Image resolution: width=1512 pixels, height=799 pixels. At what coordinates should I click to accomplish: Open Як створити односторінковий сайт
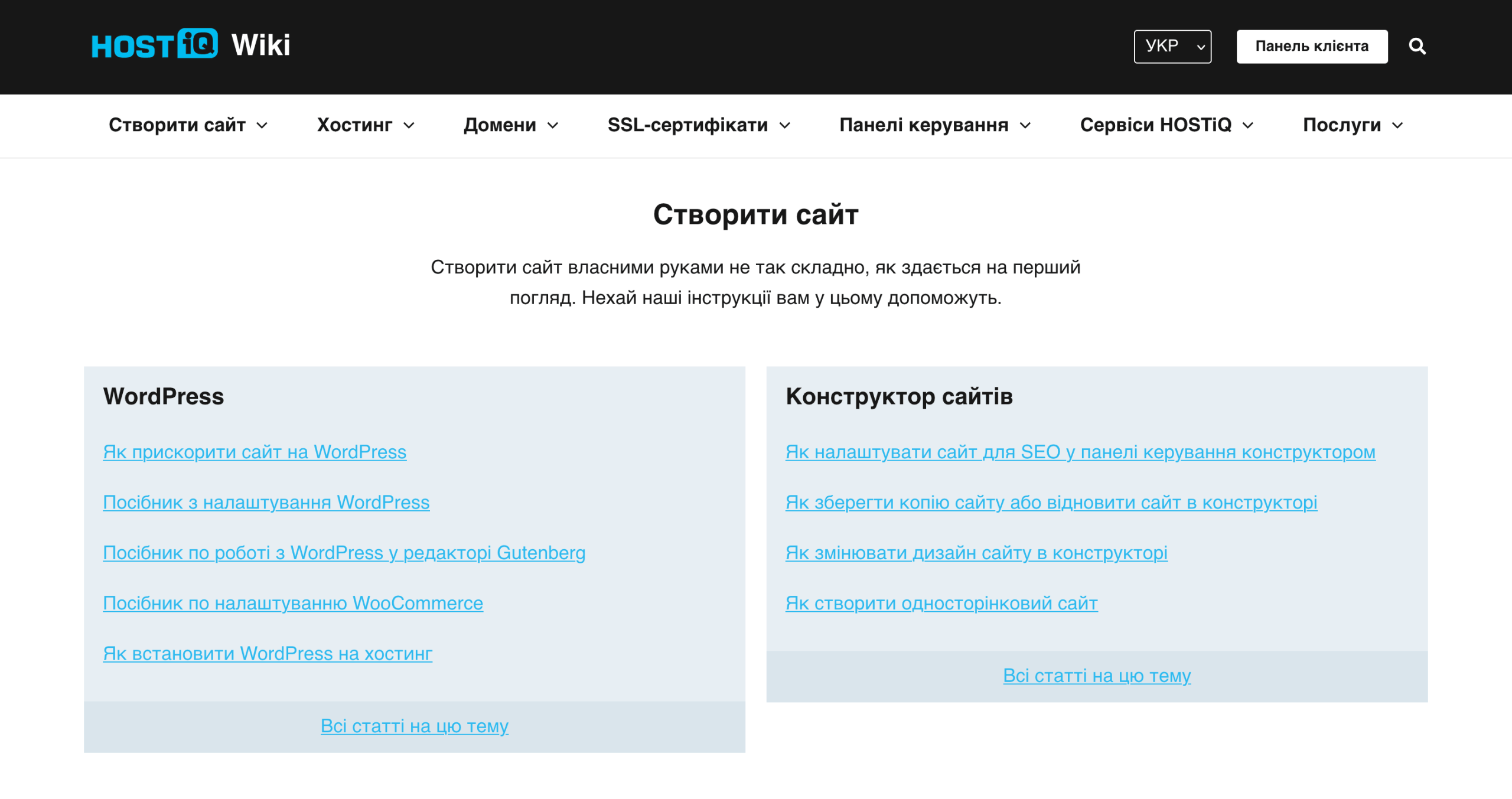click(x=941, y=603)
